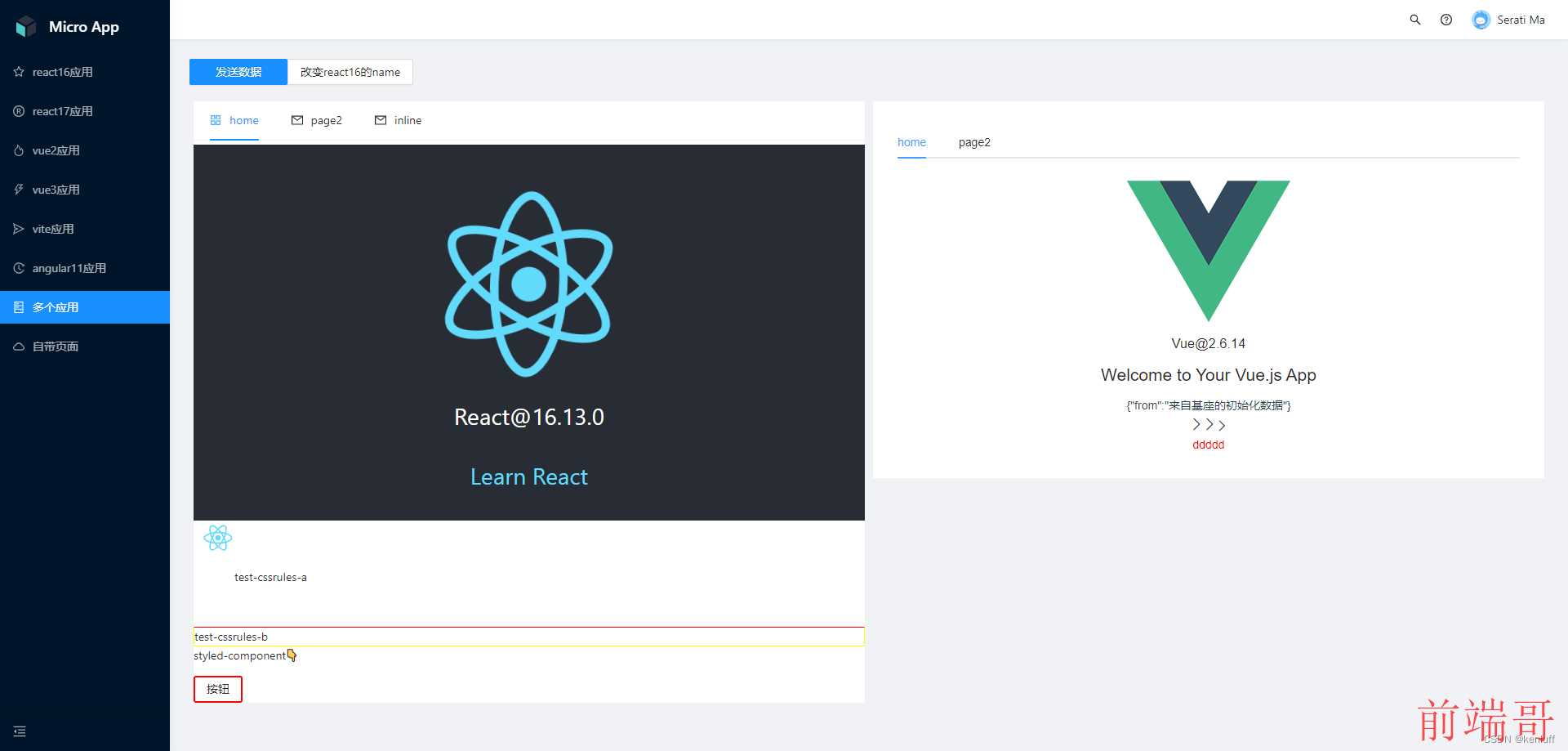Switch to the React app inline tab
Image resolution: width=1568 pixels, height=751 pixels.
click(x=399, y=120)
